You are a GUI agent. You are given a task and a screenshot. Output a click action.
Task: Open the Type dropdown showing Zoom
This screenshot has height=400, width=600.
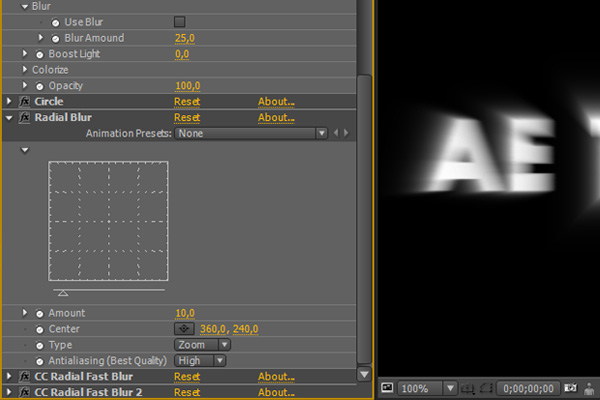[x=202, y=345]
